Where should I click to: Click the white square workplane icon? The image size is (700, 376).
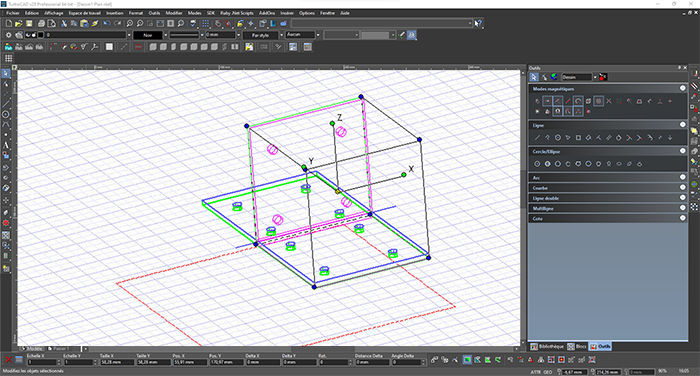(x=109, y=47)
